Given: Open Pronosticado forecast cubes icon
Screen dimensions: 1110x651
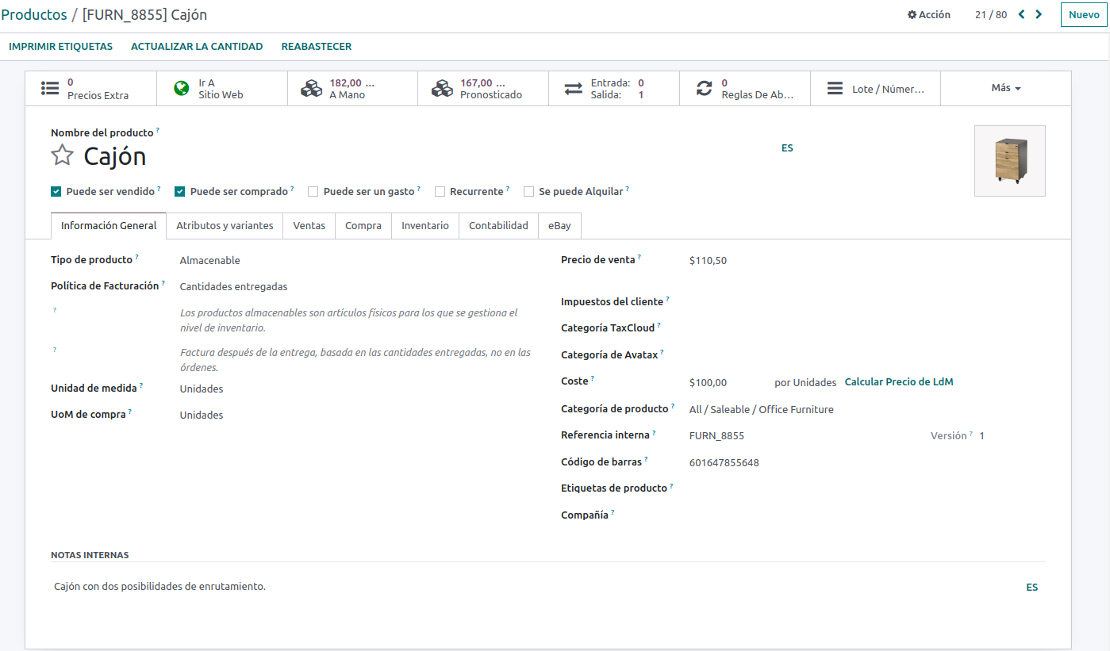Looking at the screenshot, I should tap(442, 88).
